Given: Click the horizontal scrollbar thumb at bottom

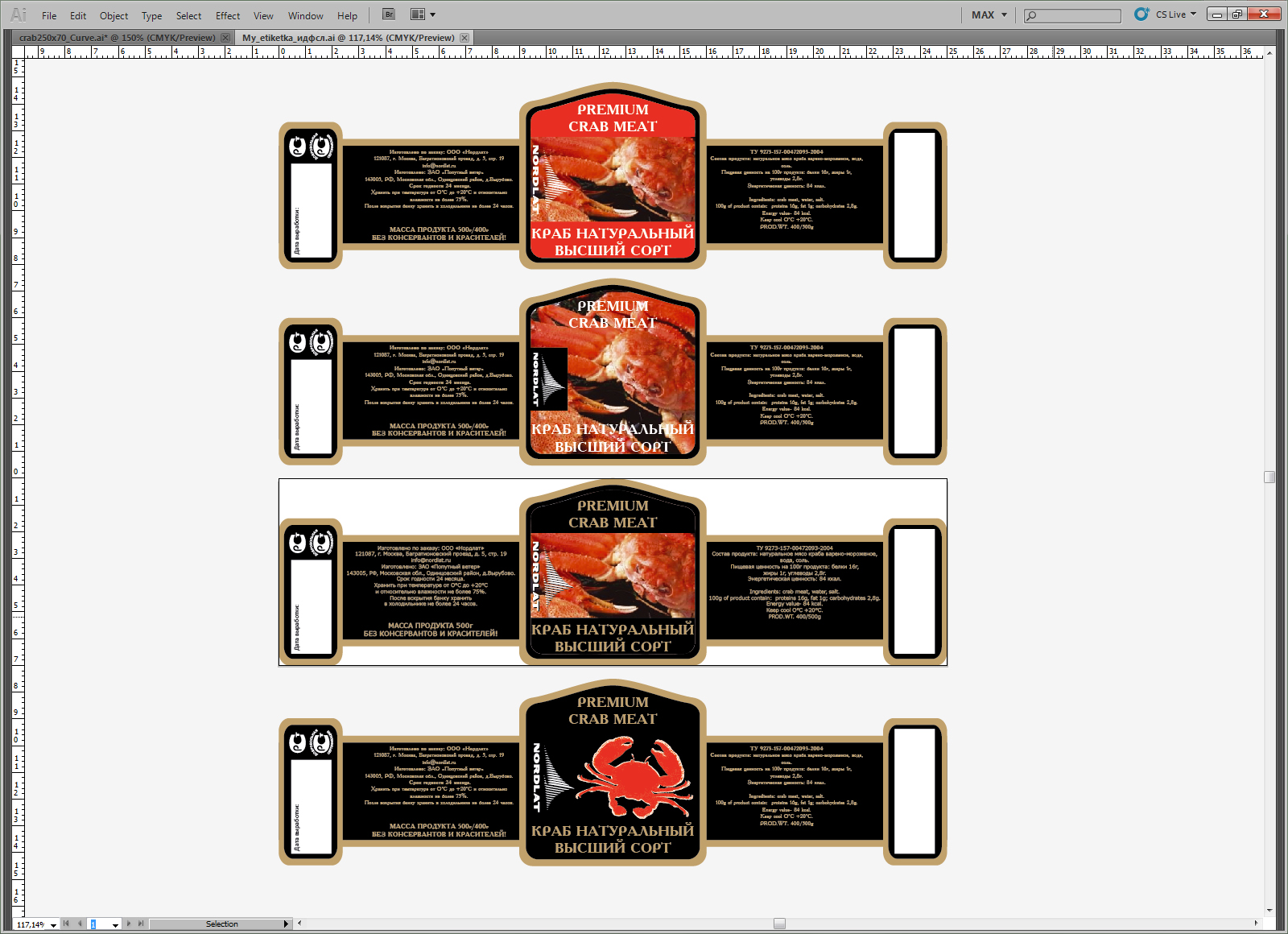Looking at the screenshot, I should (x=779, y=924).
